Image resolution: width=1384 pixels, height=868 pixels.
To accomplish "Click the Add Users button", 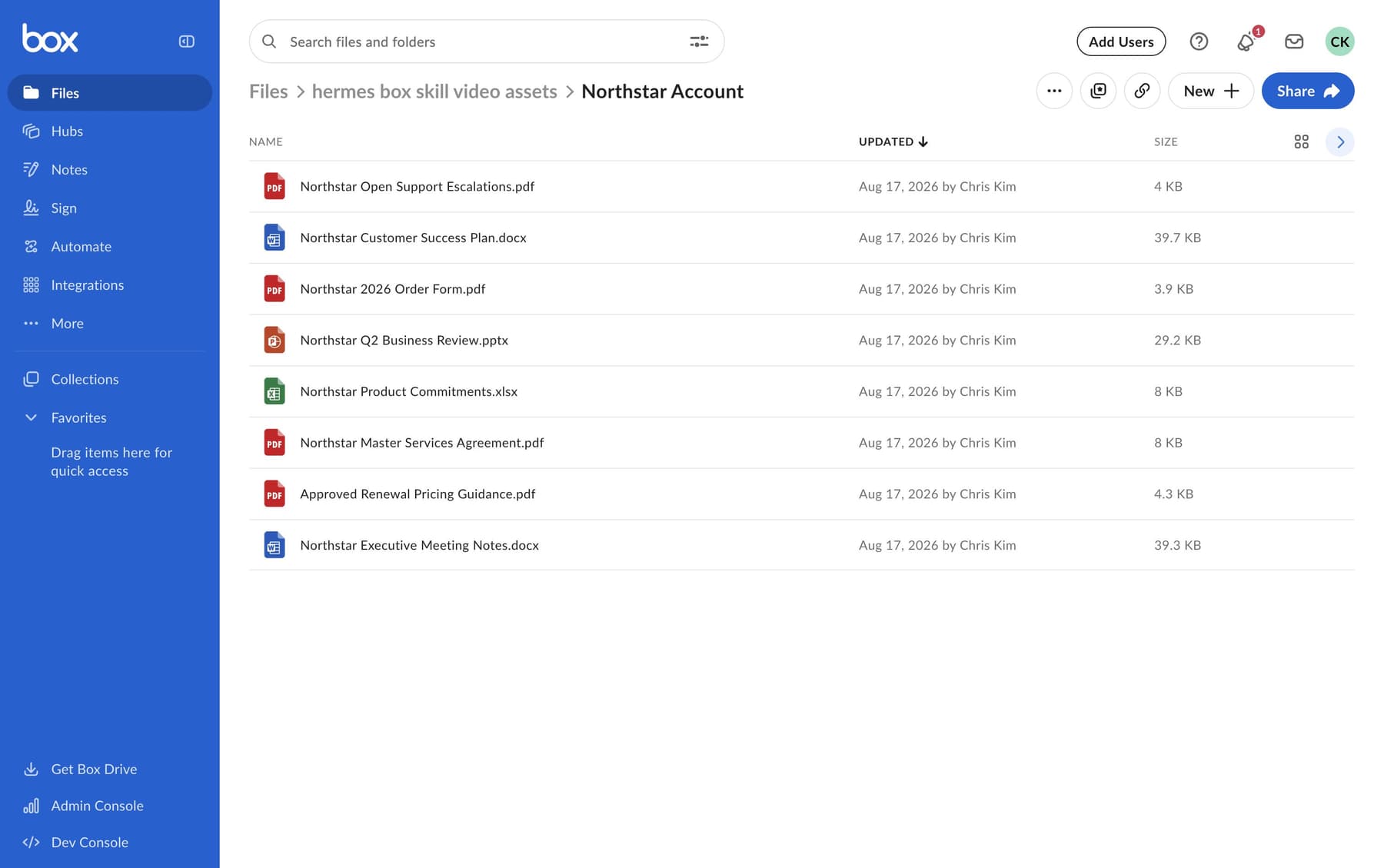I will [1120, 42].
